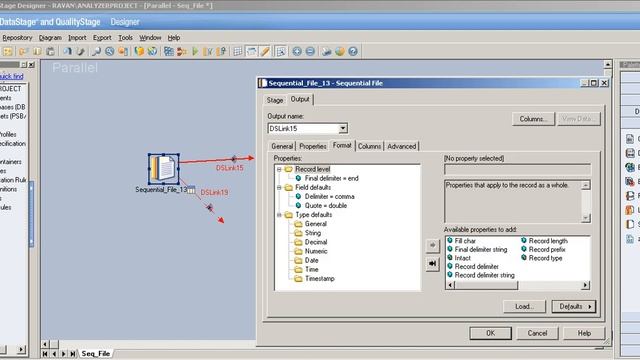Select the Sequential_File_13 stage icon on canvas
Screen dimensions: 640x360
pyautogui.click(x=164, y=169)
